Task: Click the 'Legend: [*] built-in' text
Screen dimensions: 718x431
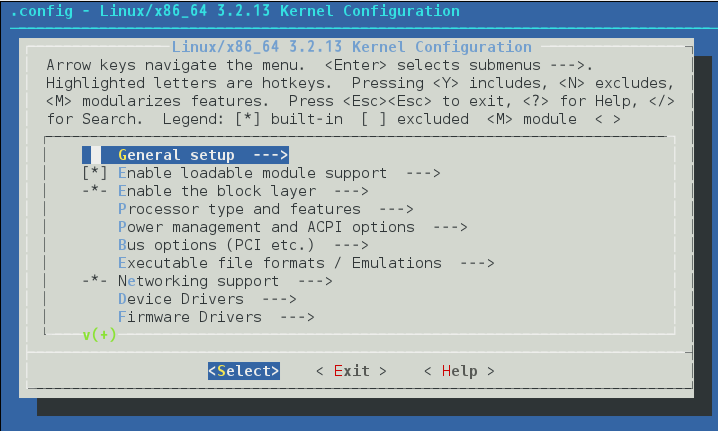Action: tap(252, 119)
